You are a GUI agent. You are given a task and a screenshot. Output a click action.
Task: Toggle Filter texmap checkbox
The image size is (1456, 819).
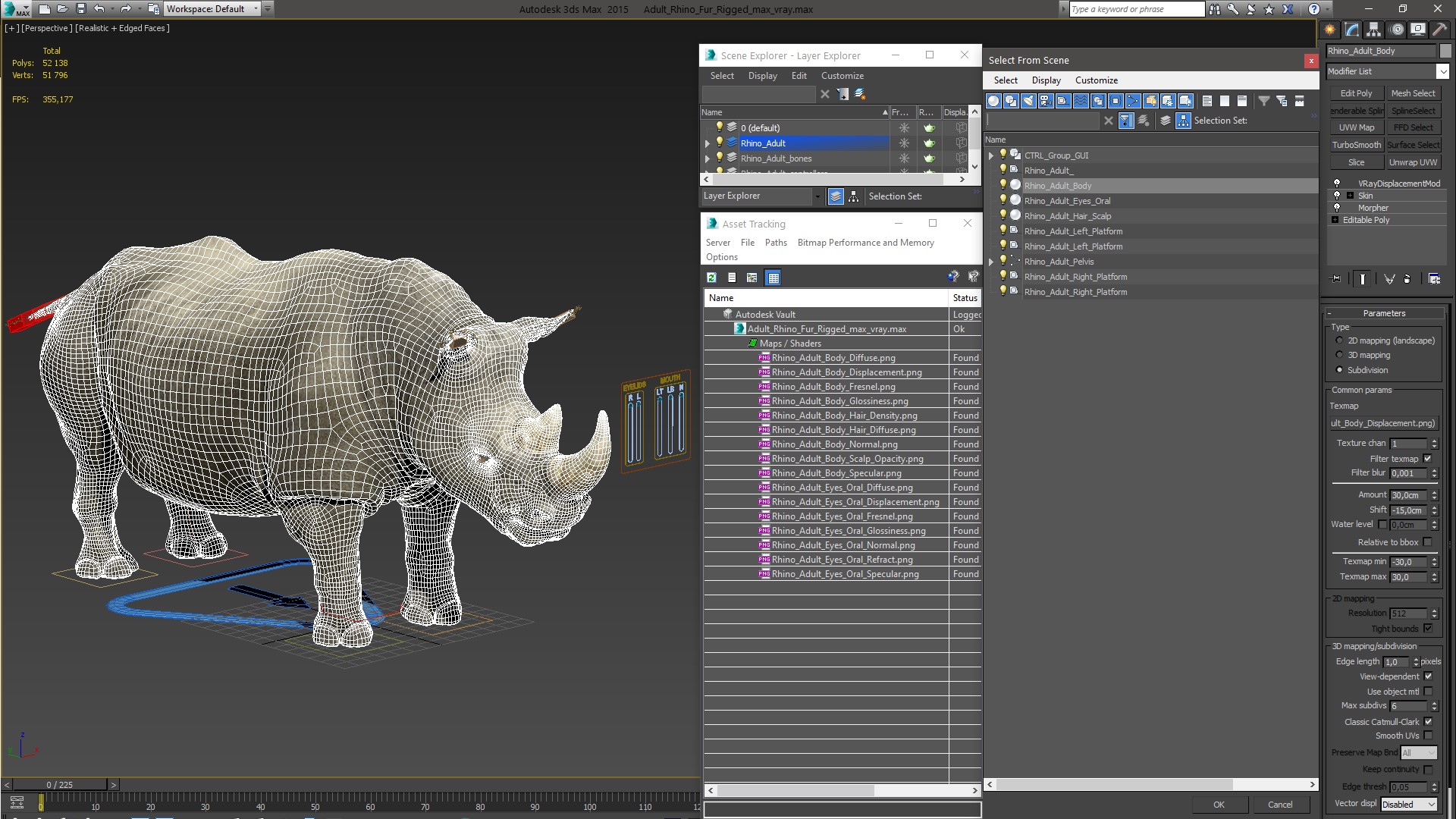[x=1428, y=459]
